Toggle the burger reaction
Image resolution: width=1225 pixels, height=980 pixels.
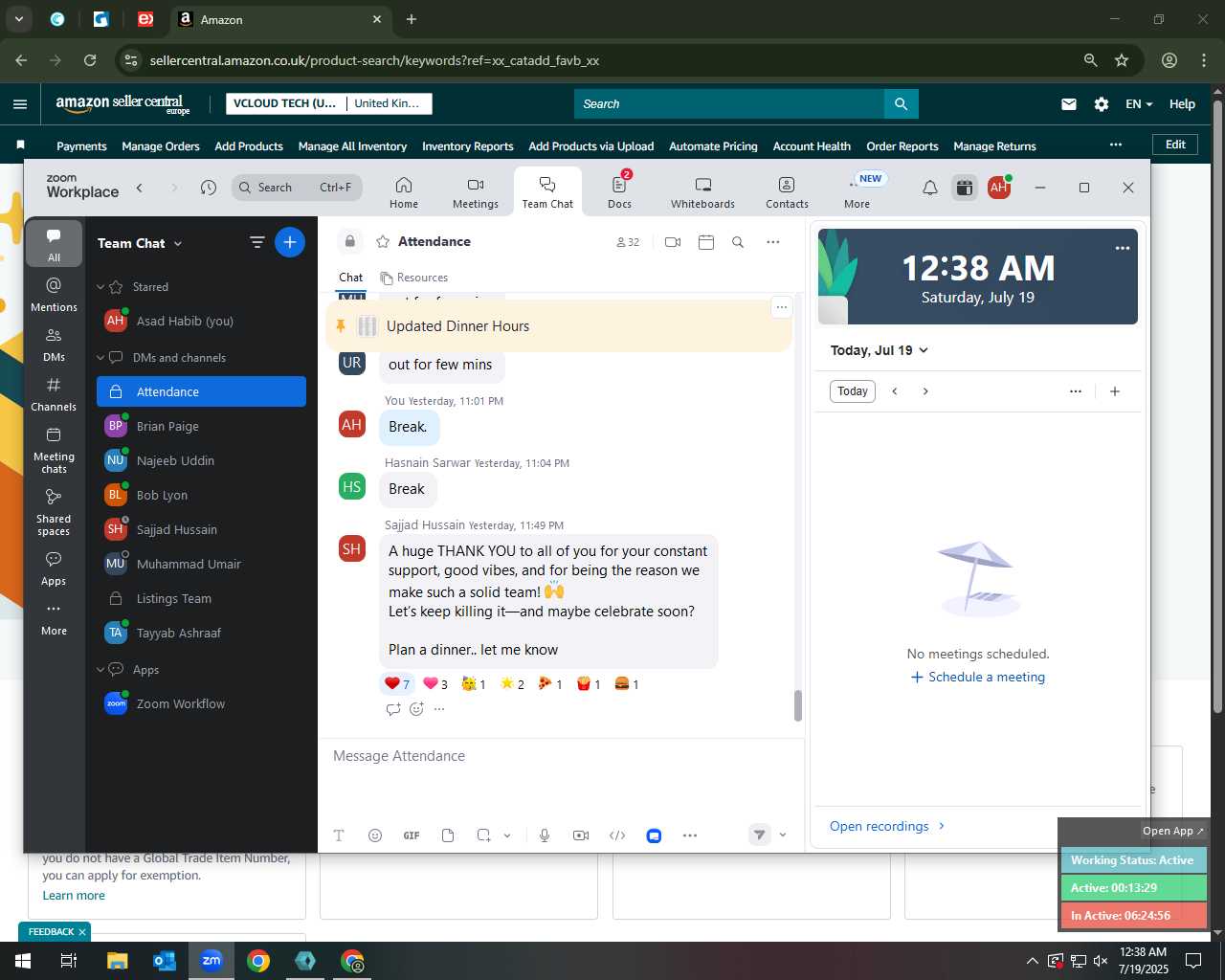(626, 683)
